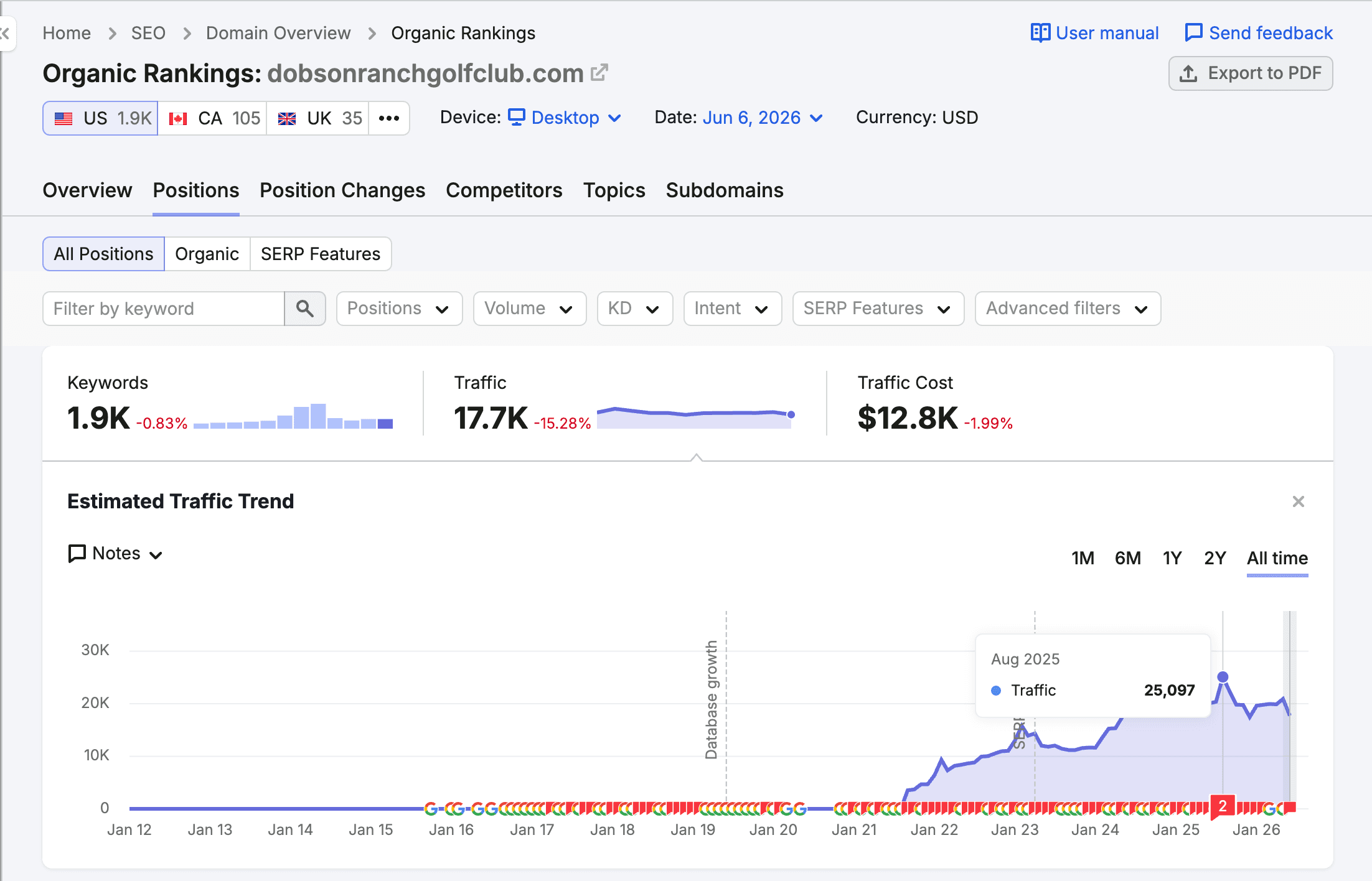This screenshot has width=1372, height=881.
Task: Collapse the sidebar with the double chevron icon
Action: [5, 33]
